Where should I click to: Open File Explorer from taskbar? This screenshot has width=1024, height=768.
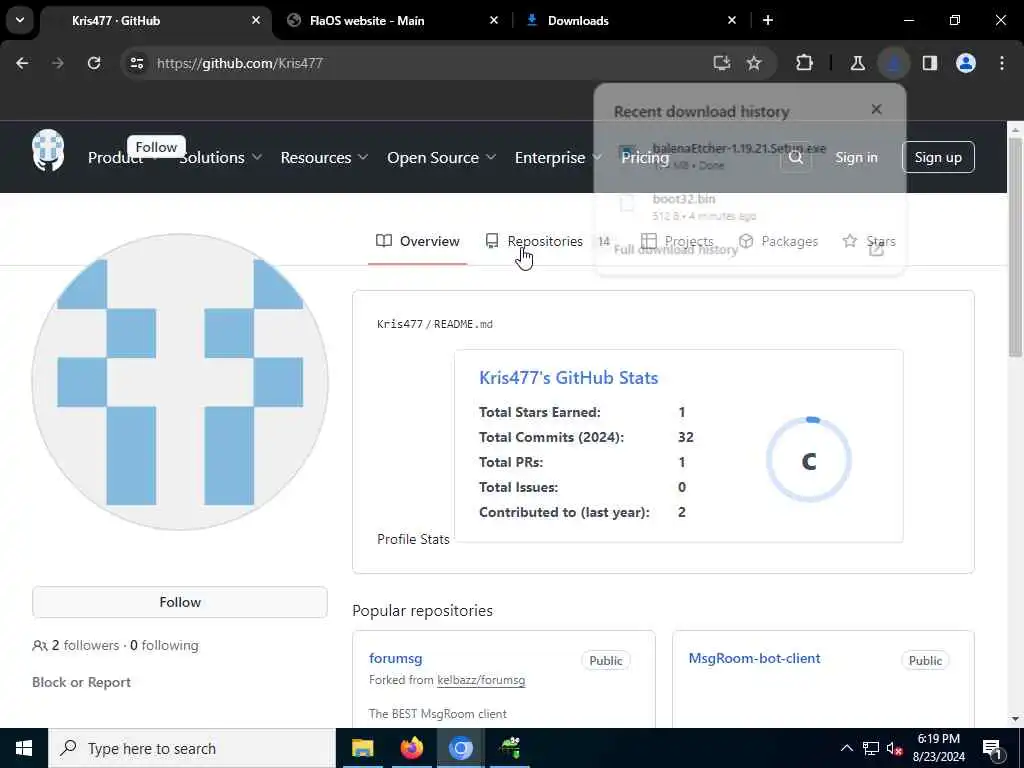click(362, 748)
